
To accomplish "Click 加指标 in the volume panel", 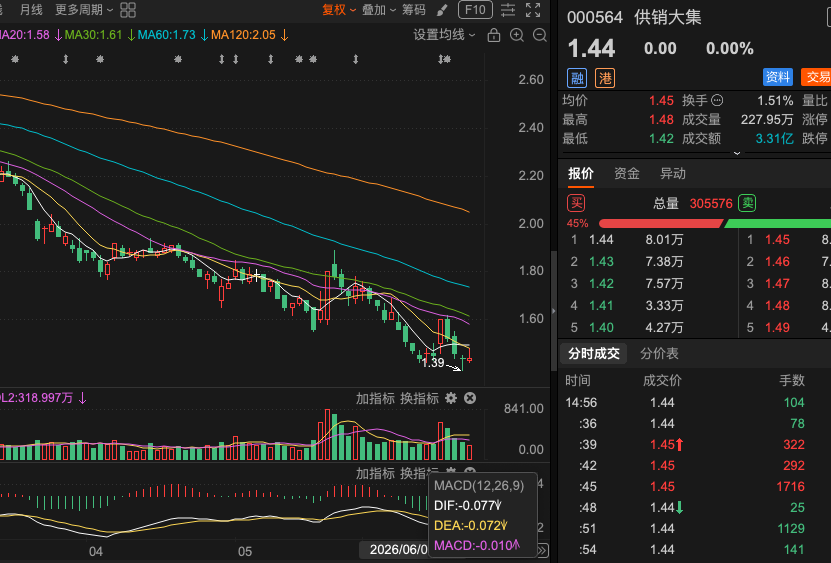I will (x=375, y=398).
